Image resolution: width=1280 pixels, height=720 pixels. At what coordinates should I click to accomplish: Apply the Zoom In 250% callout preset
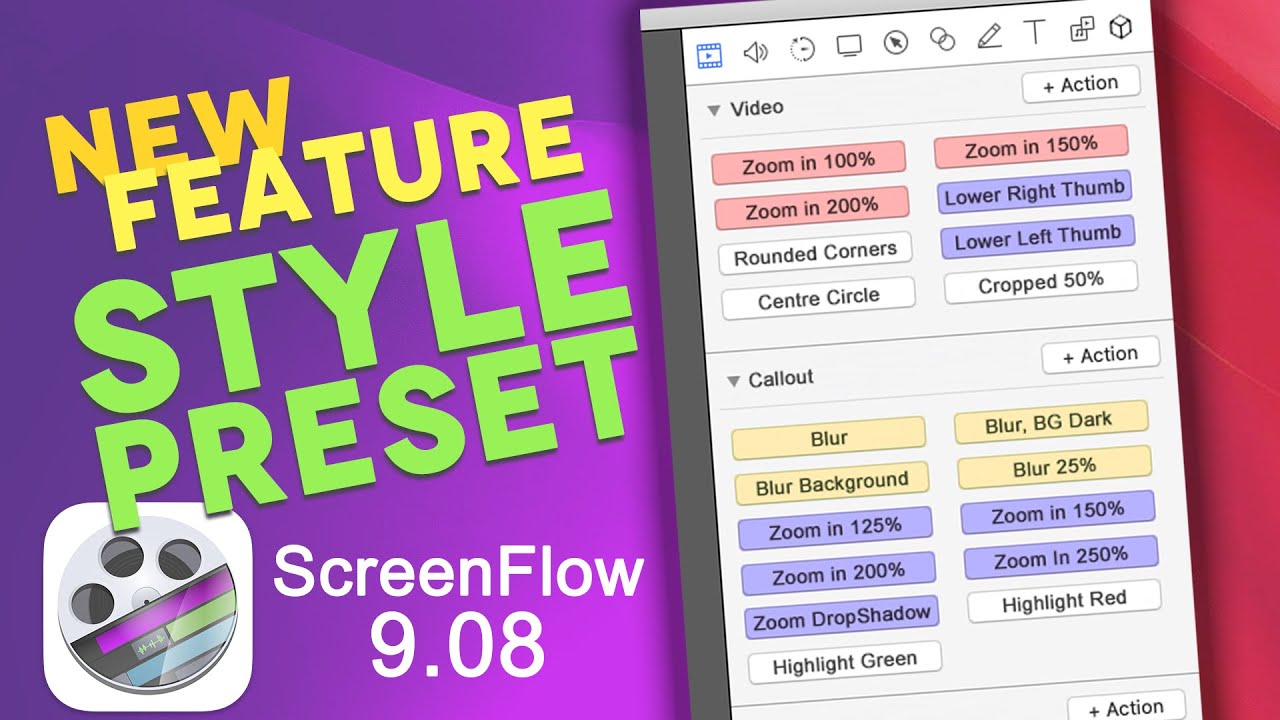point(1061,557)
